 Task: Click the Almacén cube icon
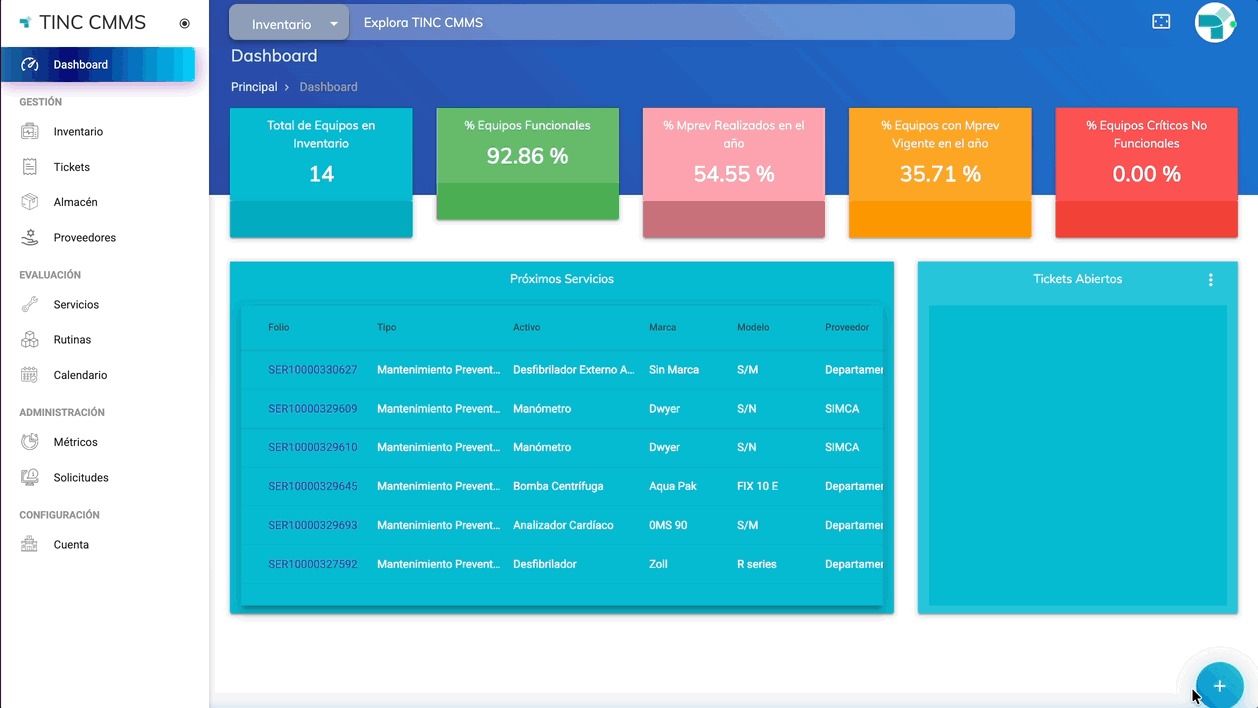pos(30,202)
